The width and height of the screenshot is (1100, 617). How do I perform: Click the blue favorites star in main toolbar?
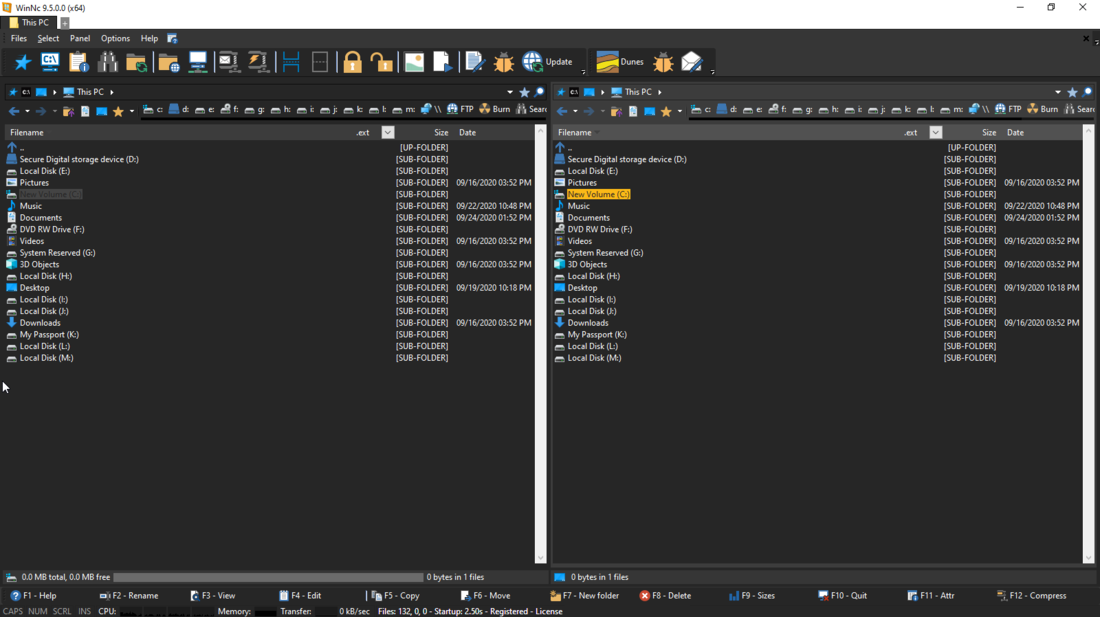click(x=22, y=62)
